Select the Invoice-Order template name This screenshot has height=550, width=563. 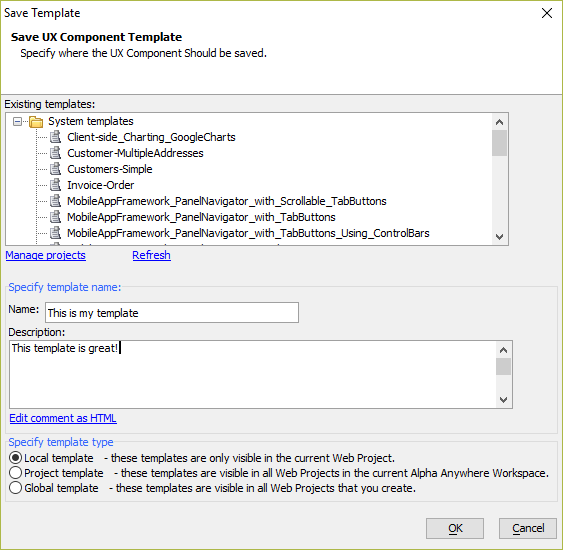[x=101, y=185]
